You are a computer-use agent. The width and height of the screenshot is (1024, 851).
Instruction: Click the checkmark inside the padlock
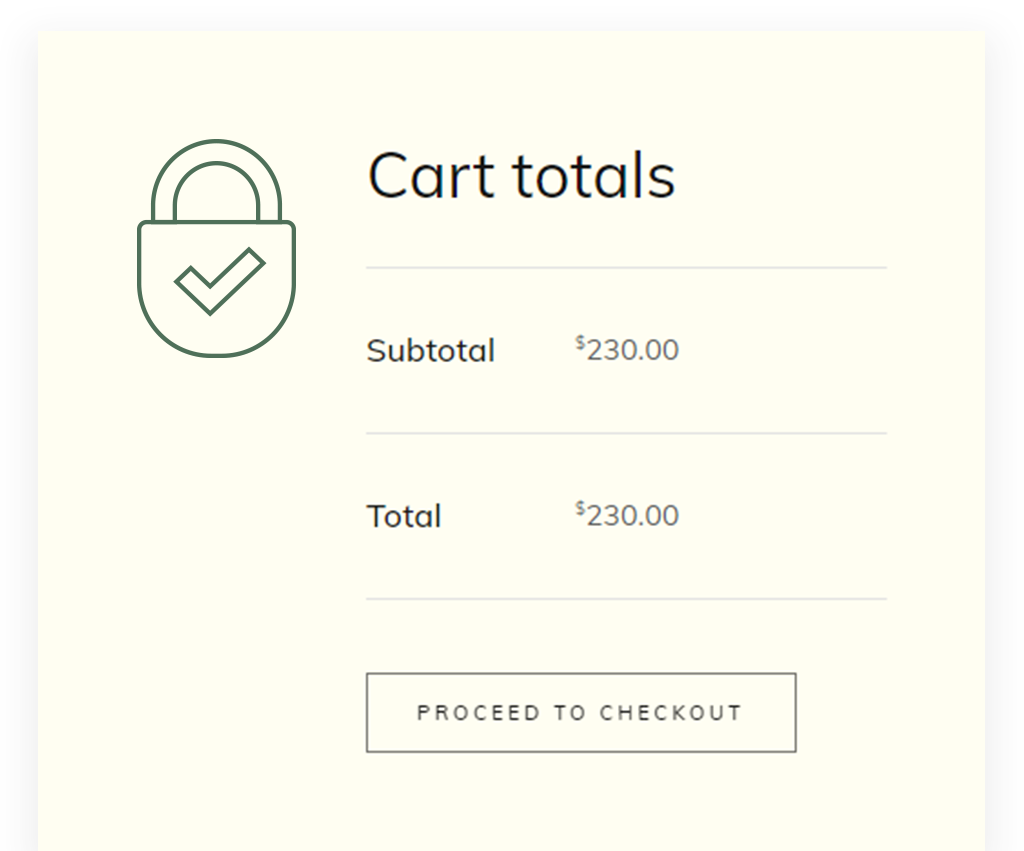coord(219,281)
